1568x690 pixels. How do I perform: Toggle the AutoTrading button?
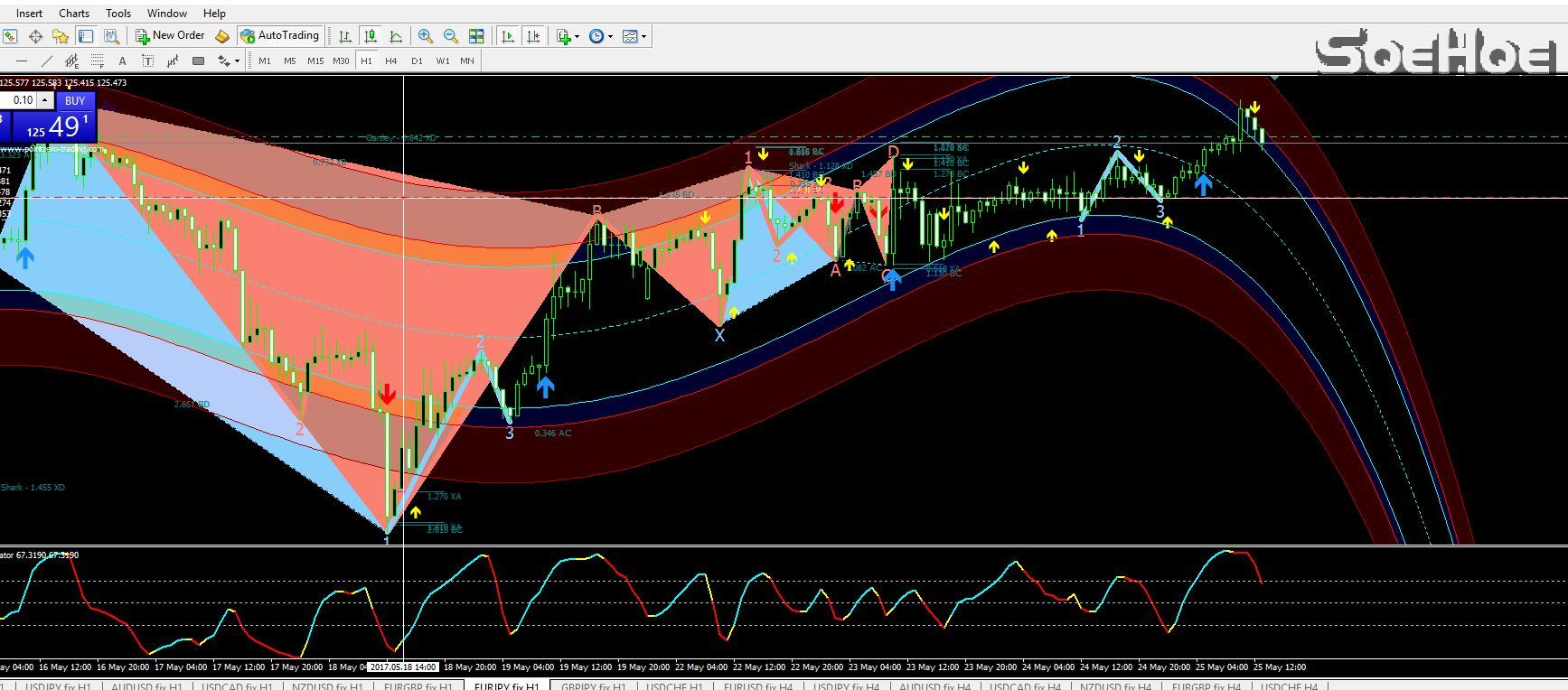279,36
